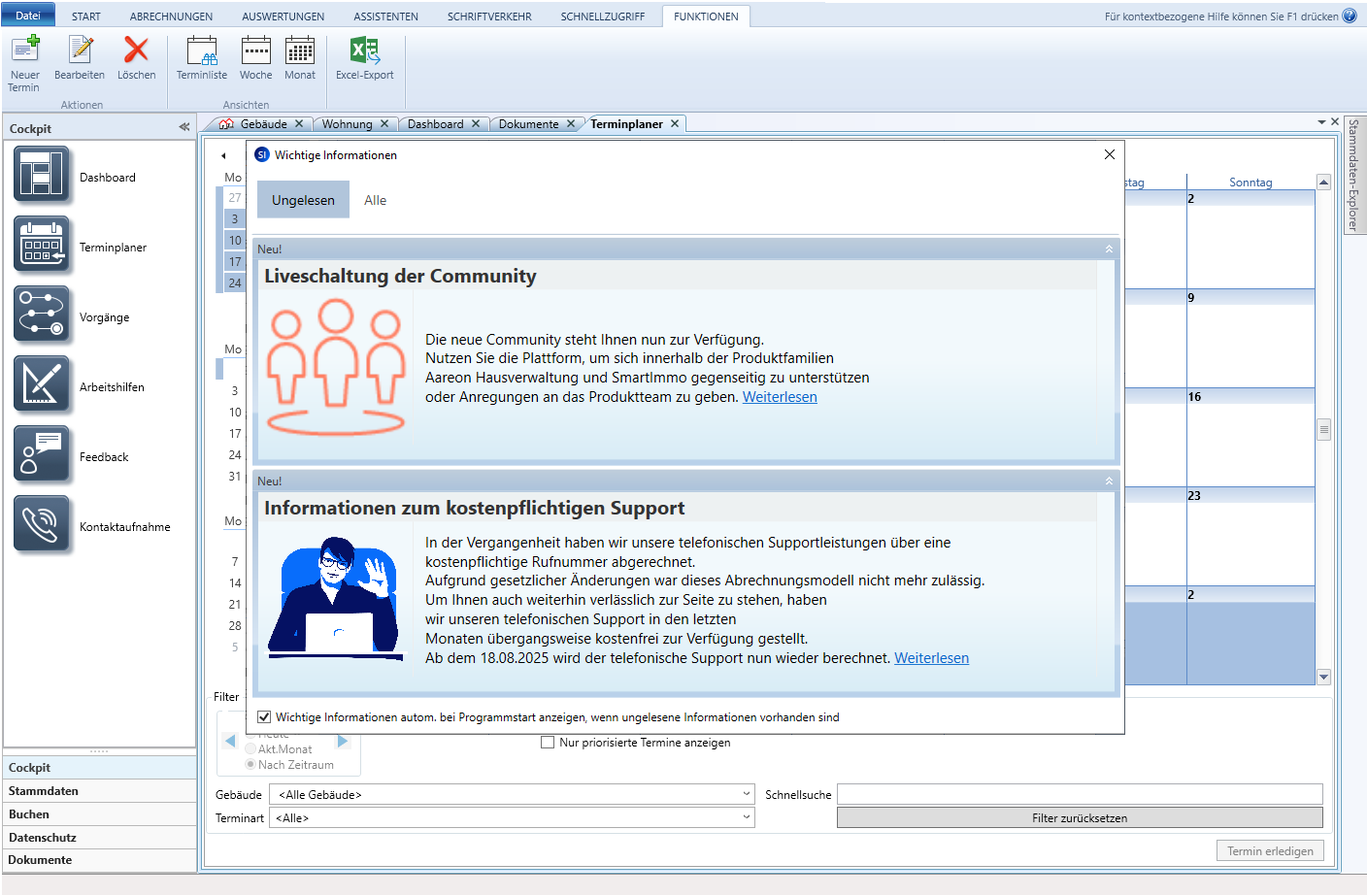The height and width of the screenshot is (896, 1367).
Task: Click the Neuer Termin icon
Action: (x=24, y=50)
